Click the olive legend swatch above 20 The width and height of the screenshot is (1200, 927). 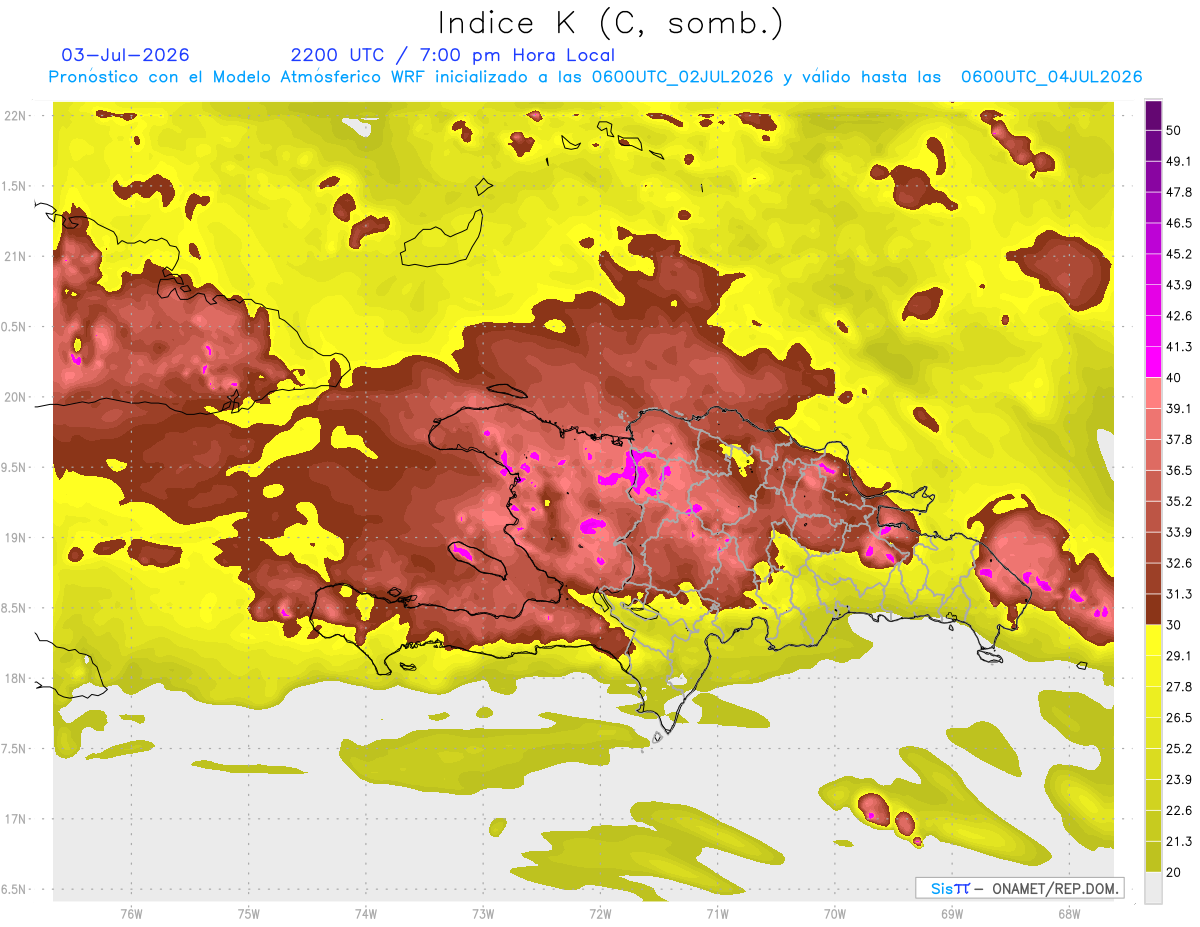1153,856
